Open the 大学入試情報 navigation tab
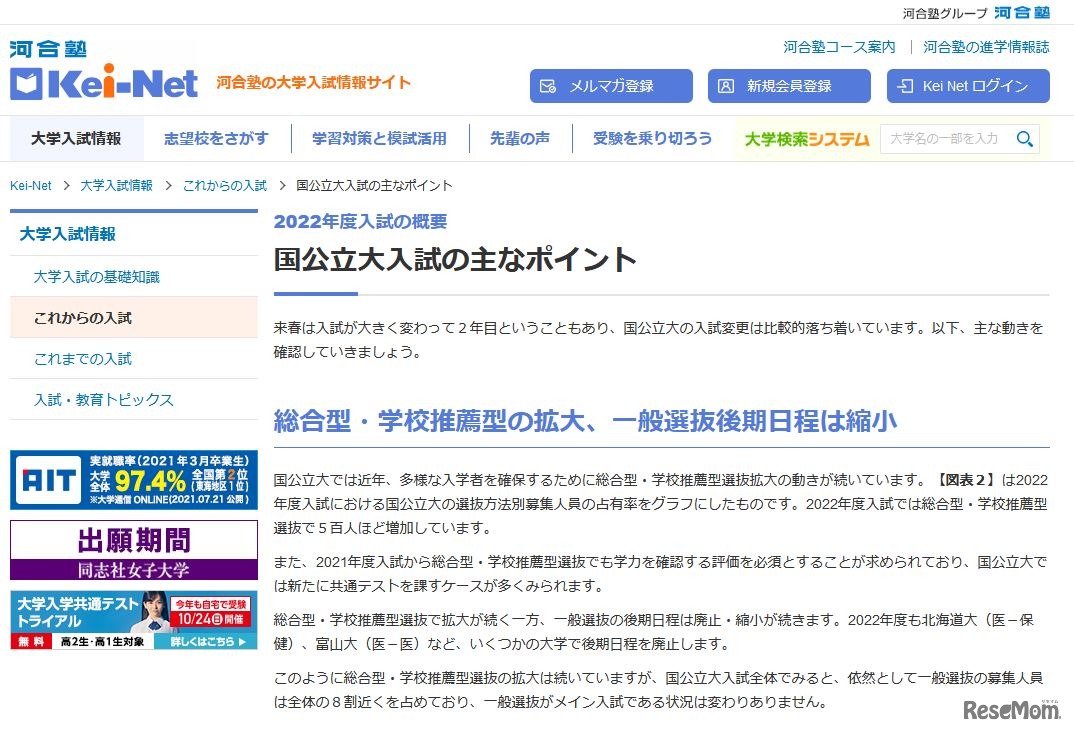The image size is (1074, 733). point(77,139)
